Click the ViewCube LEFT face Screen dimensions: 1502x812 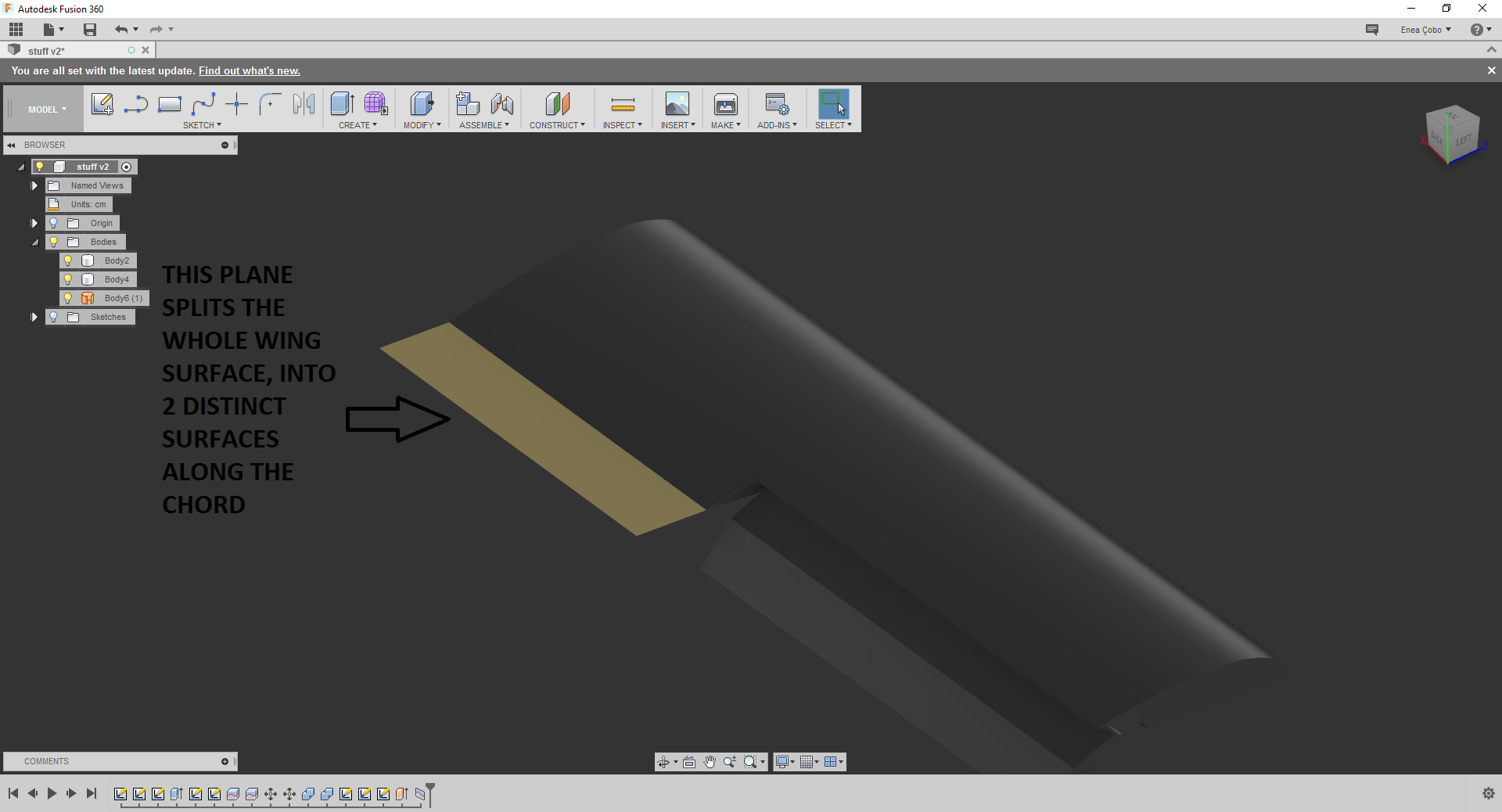click(x=1464, y=139)
